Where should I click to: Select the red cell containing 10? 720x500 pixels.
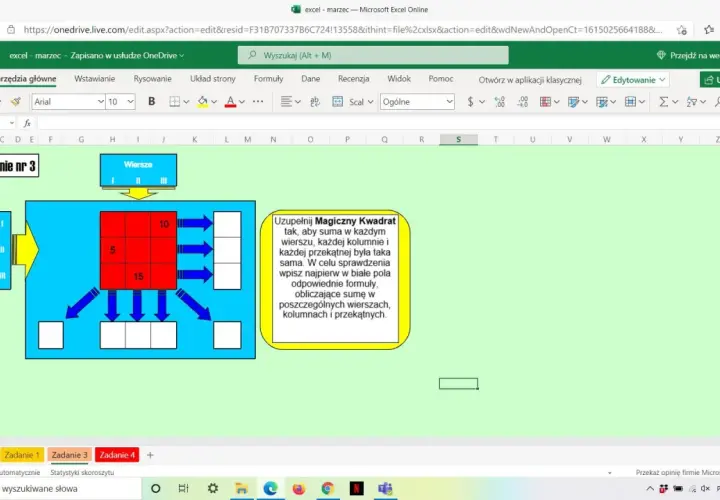164,224
